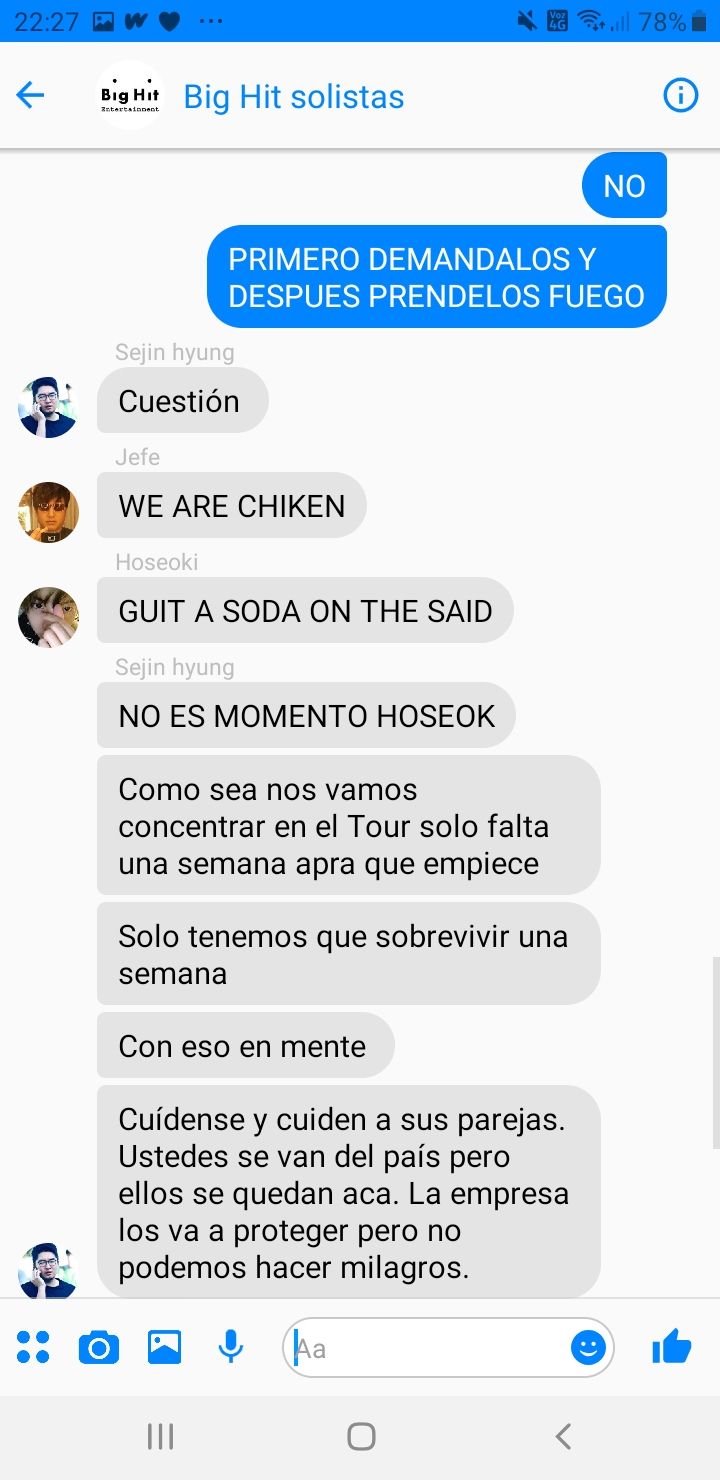Tap the Big Hit group avatar
The image size is (720, 1480).
[130, 96]
